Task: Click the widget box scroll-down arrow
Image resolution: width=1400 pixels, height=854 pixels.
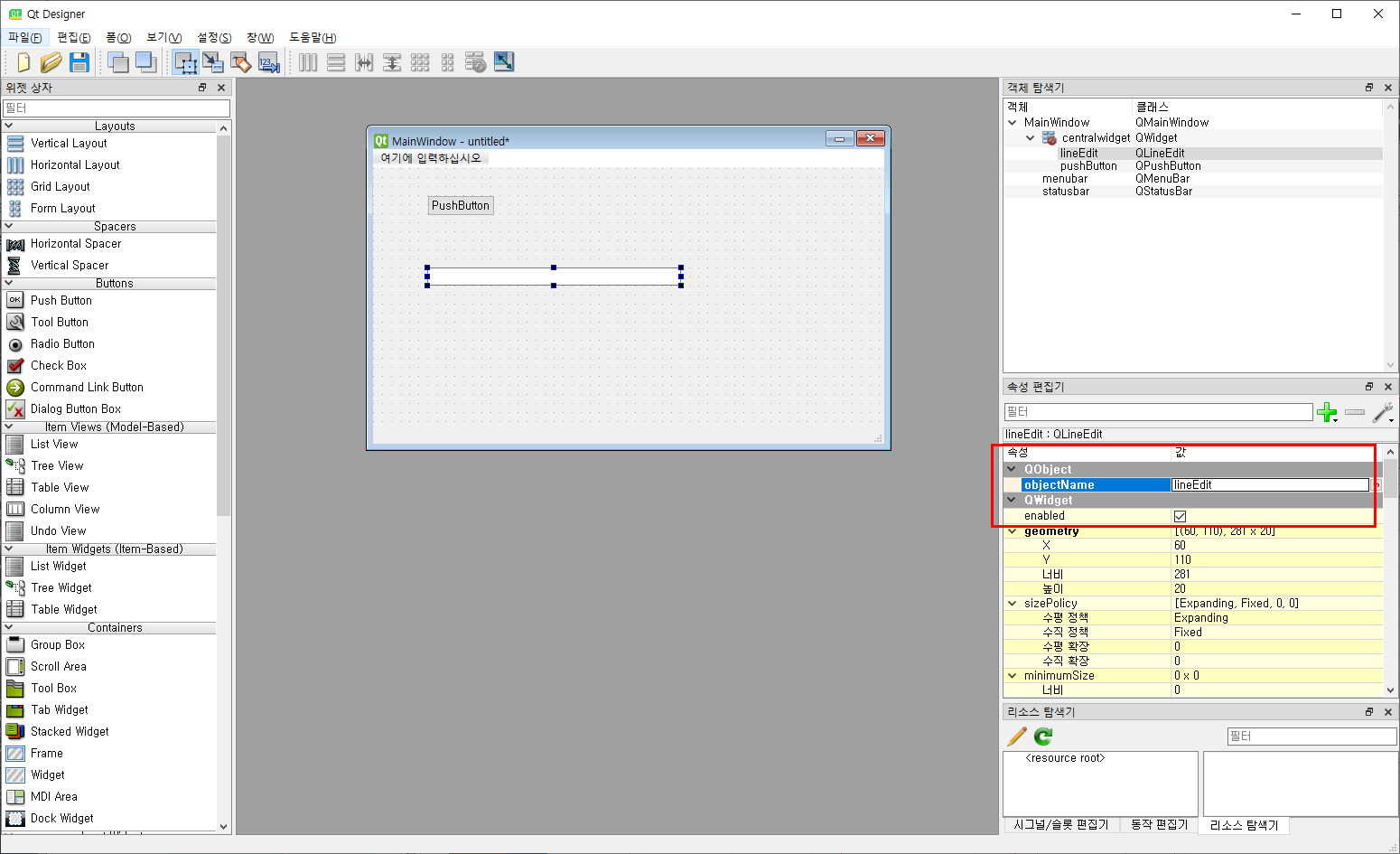Action: (224, 826)
